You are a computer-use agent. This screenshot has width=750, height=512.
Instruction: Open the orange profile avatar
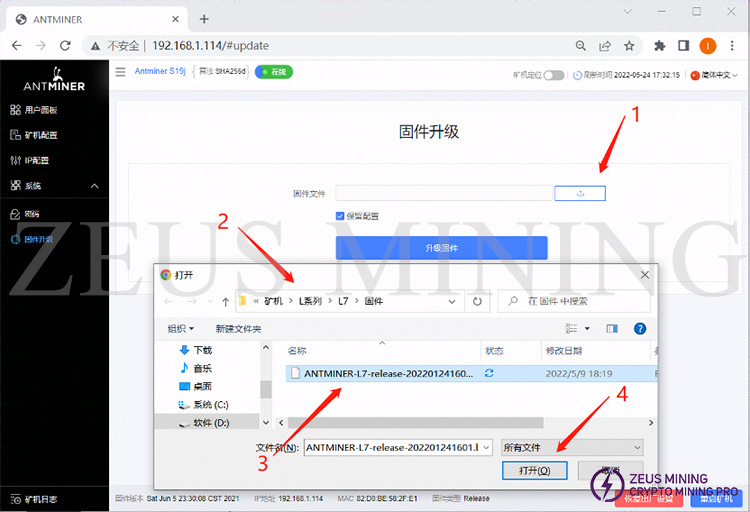[x=708, y=45]
